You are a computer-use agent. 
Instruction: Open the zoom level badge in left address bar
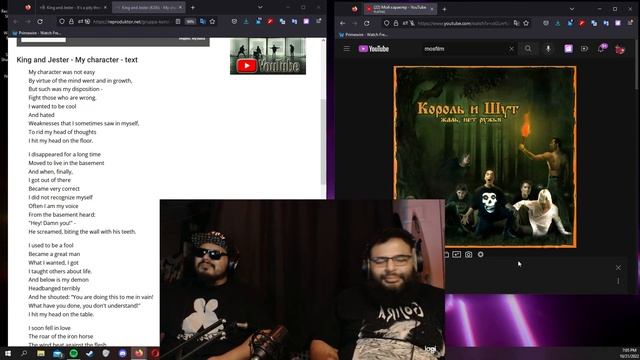coord(190,22)
